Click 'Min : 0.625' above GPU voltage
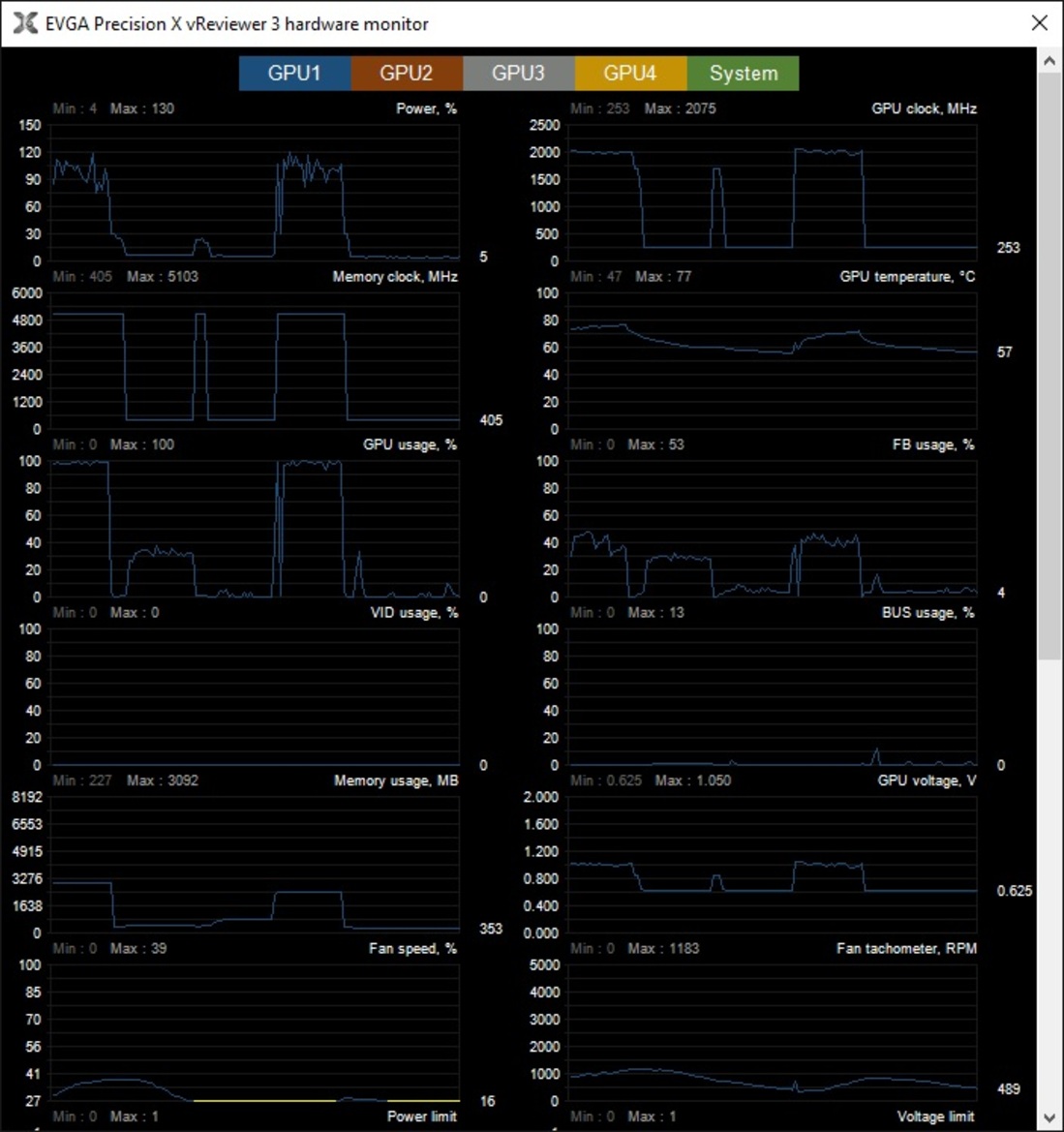The width and height of the screenshot is (1064, 1132). [x=606, y=780]
